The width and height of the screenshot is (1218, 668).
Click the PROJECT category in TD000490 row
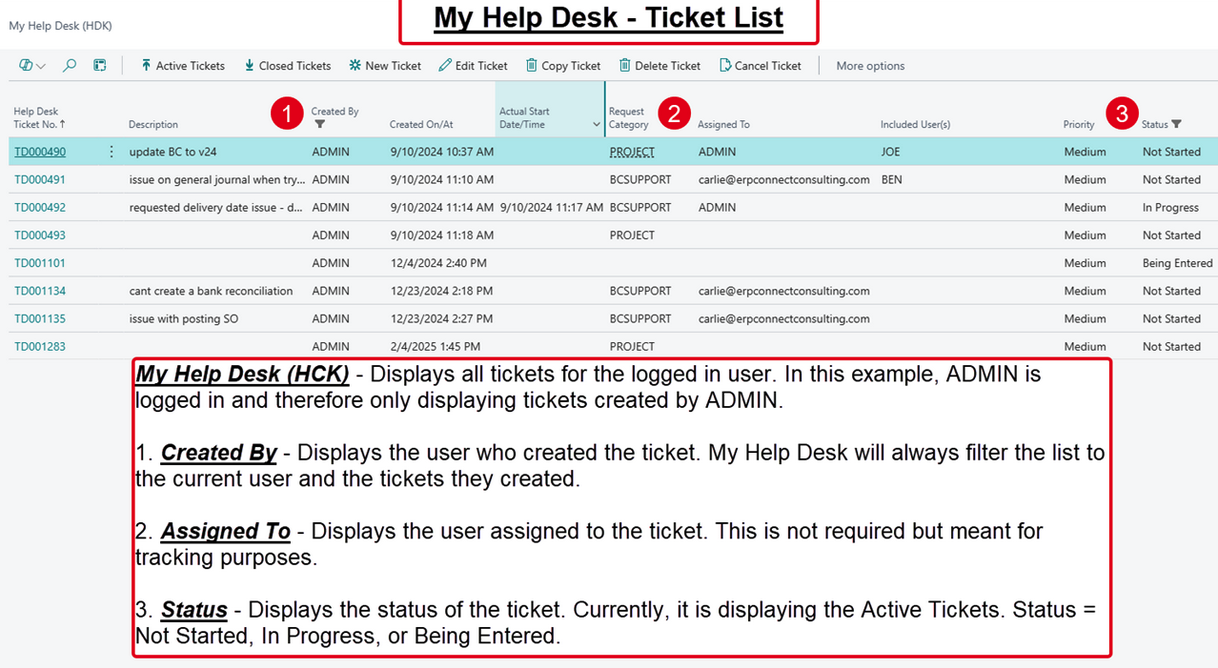pos(632,152)
